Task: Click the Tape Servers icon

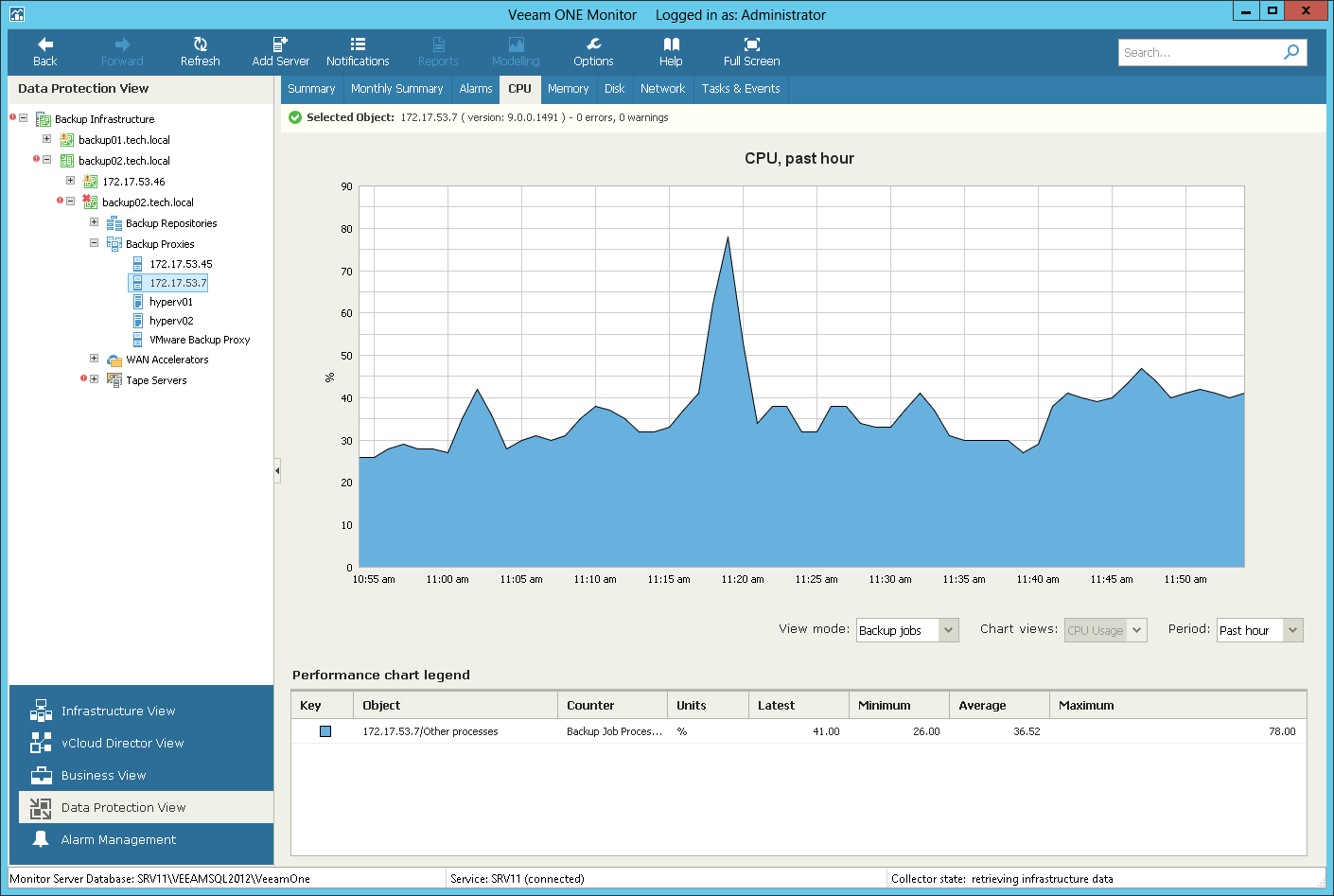Action: click(114, 380)
